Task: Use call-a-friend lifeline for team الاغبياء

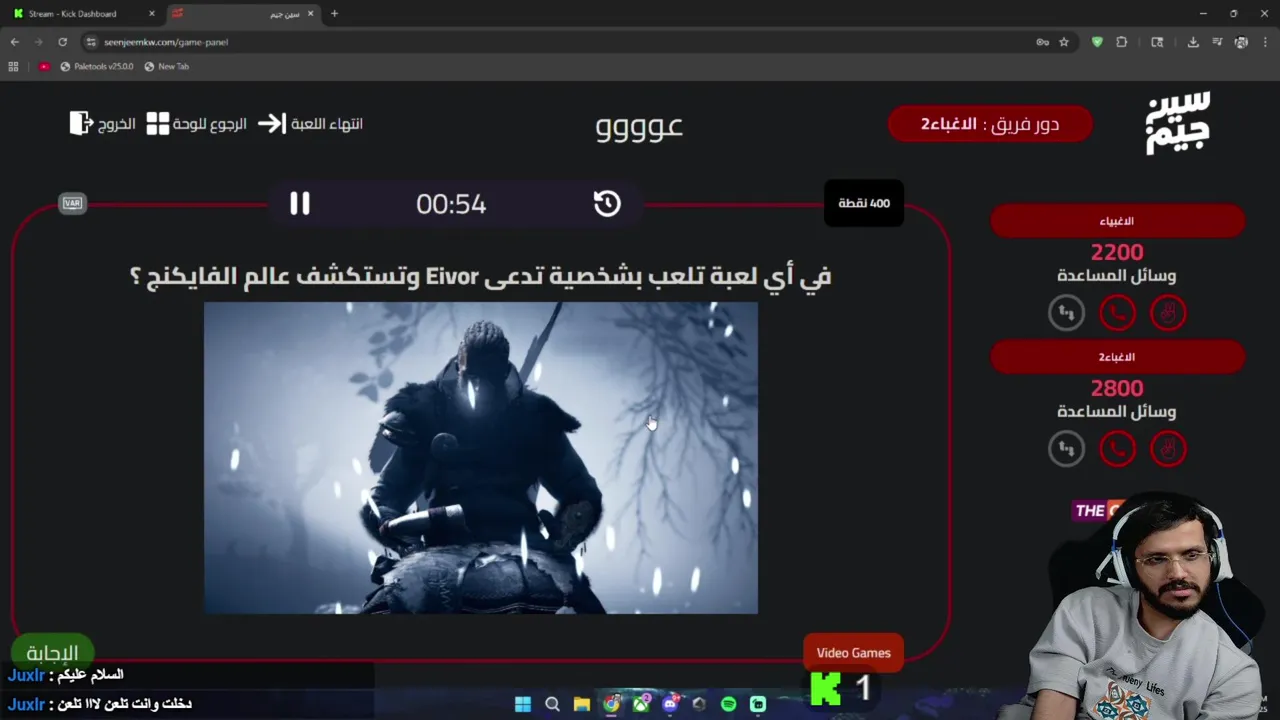Action: (x=1117, y=313)
